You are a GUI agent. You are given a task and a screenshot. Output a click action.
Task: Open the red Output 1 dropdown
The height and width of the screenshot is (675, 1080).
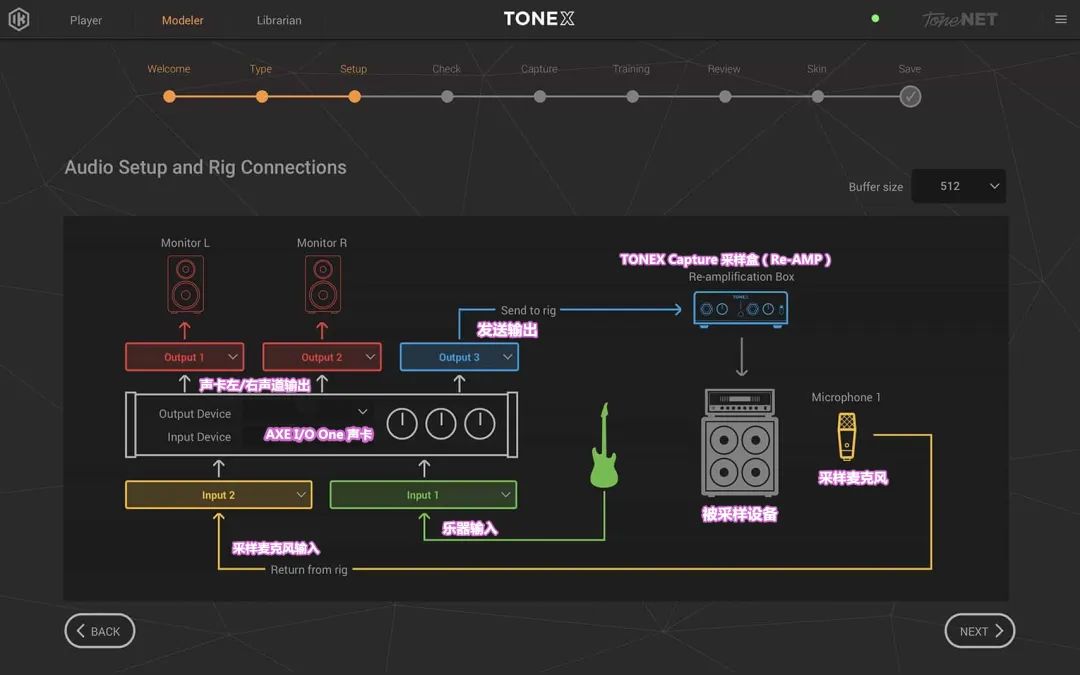(x=185, y=357)
